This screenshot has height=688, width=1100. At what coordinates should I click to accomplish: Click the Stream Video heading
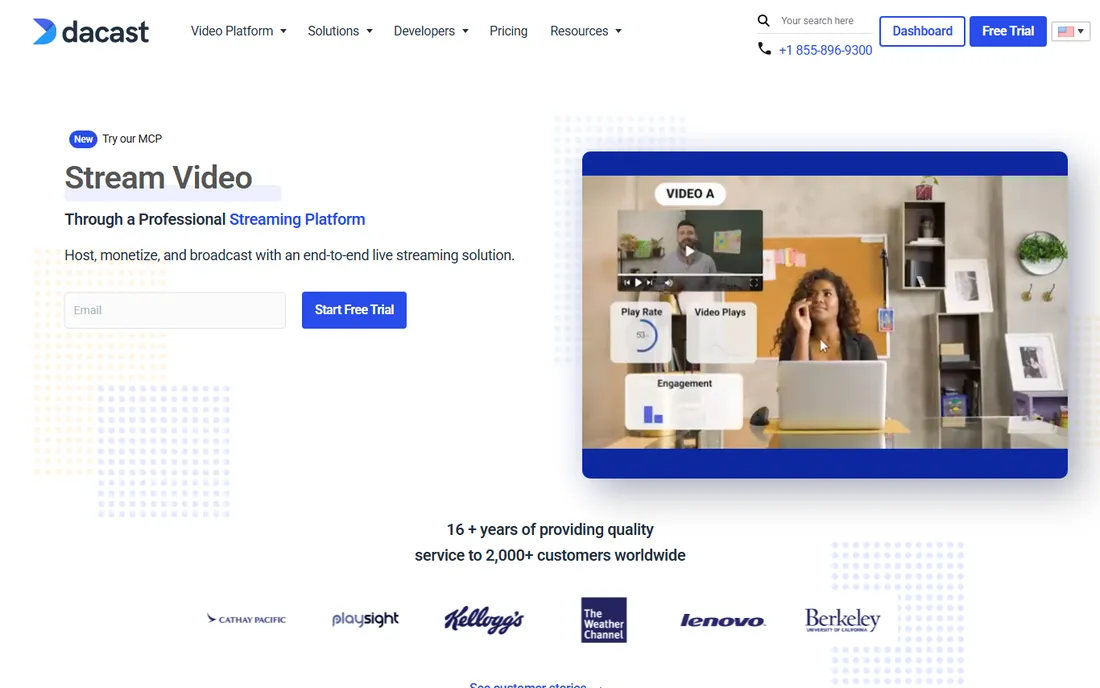(x=159, y=177)
